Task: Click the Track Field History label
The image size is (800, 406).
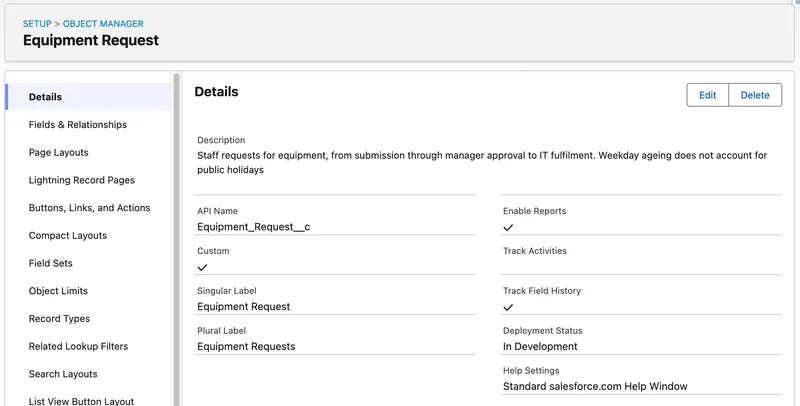Action: pyautogui.click(x=542, y=291)
